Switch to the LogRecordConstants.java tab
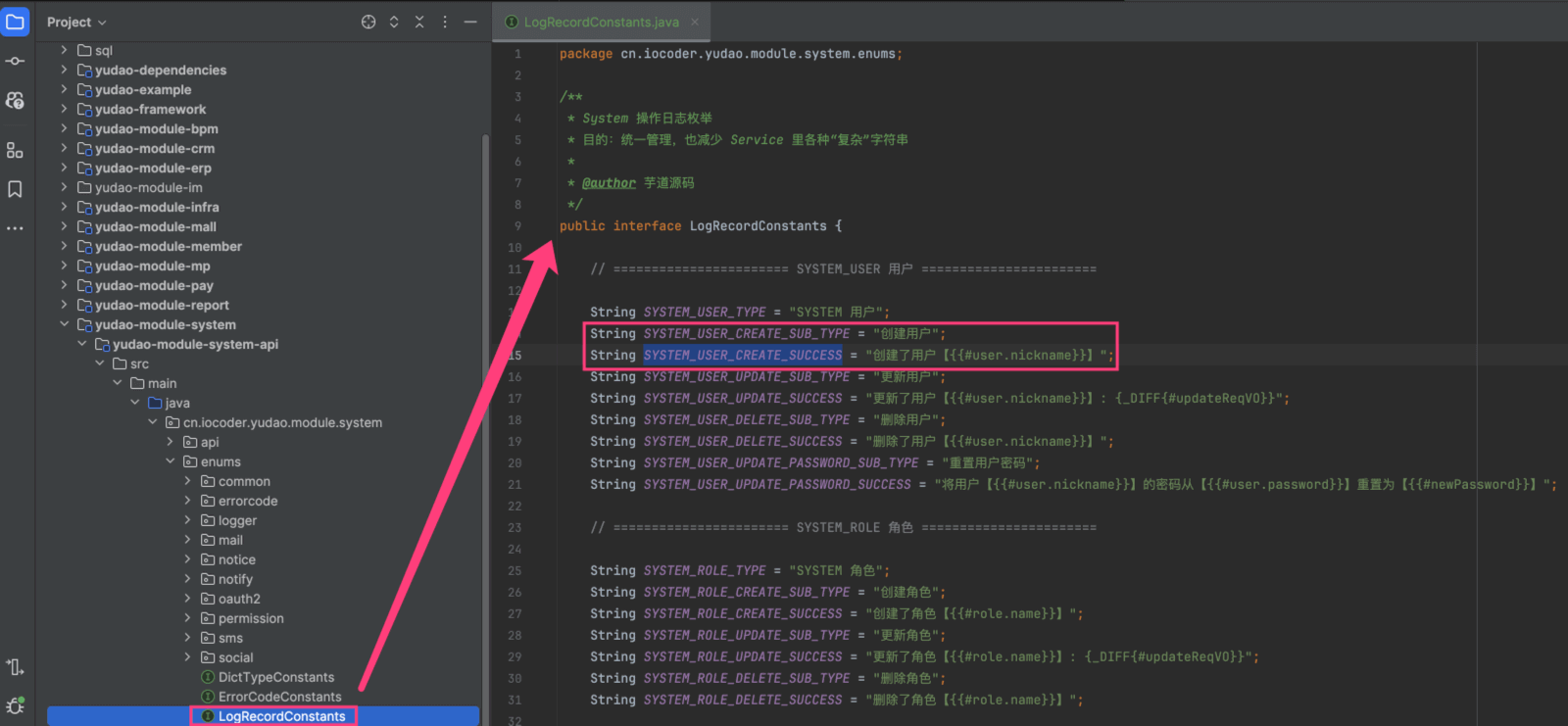The width and height of the screenshot is (1568, 726). 600,22
